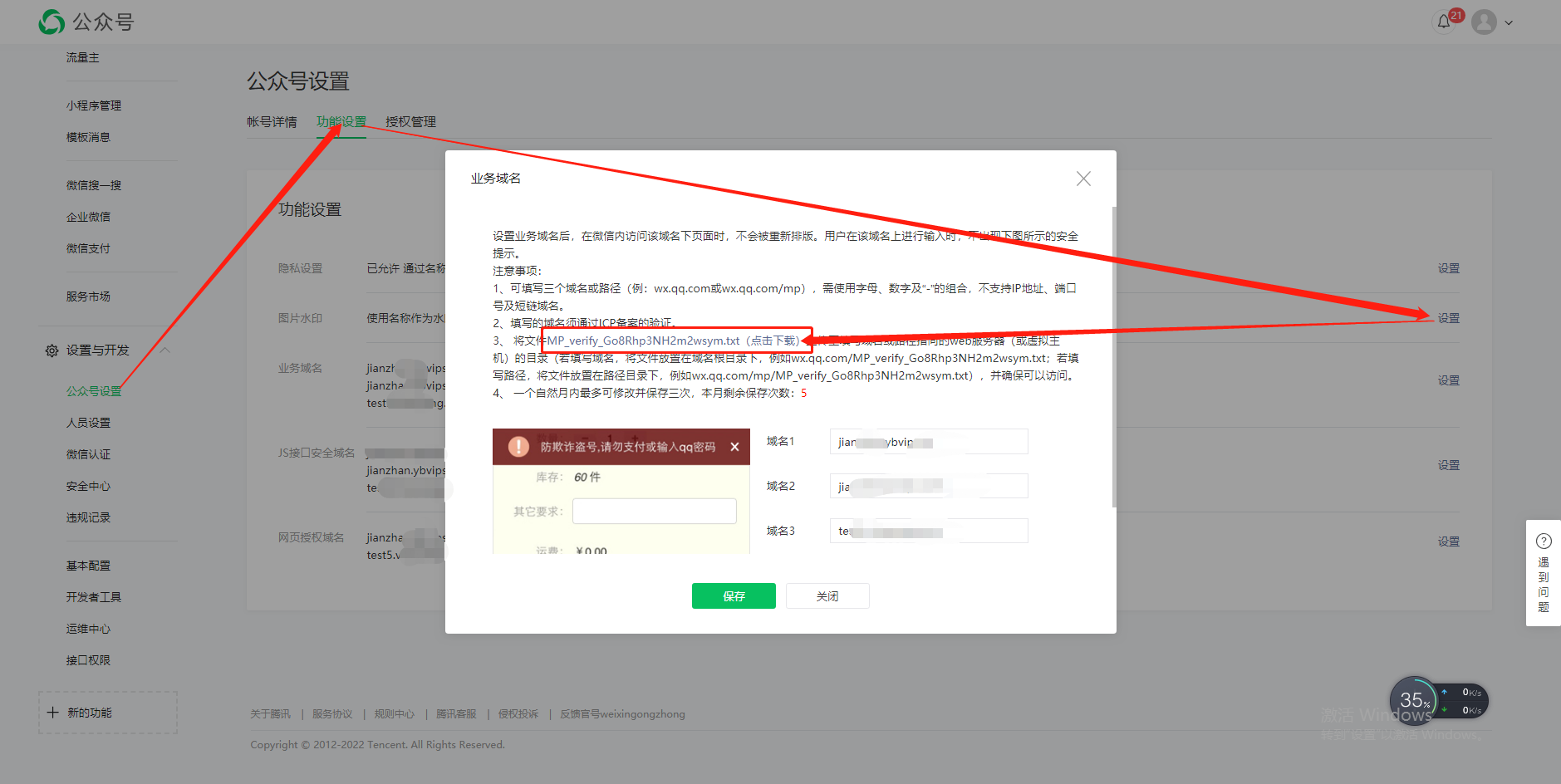Click 设置 for the 网页授权域名 row
Screen dimensions: 1561x784
point(1448,541)
